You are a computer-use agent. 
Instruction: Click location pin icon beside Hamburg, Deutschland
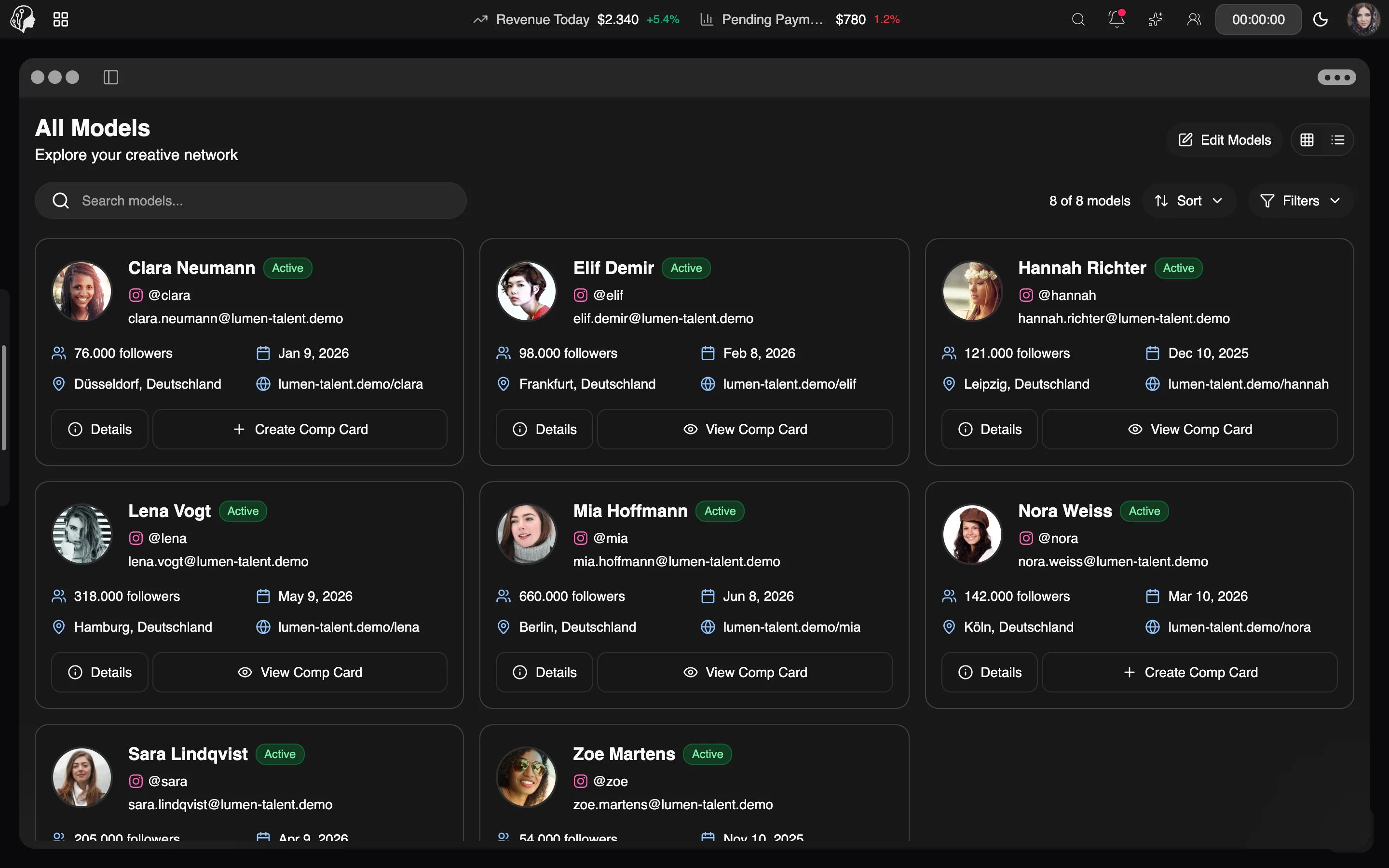pyautogui.click(x=58, y=627)
